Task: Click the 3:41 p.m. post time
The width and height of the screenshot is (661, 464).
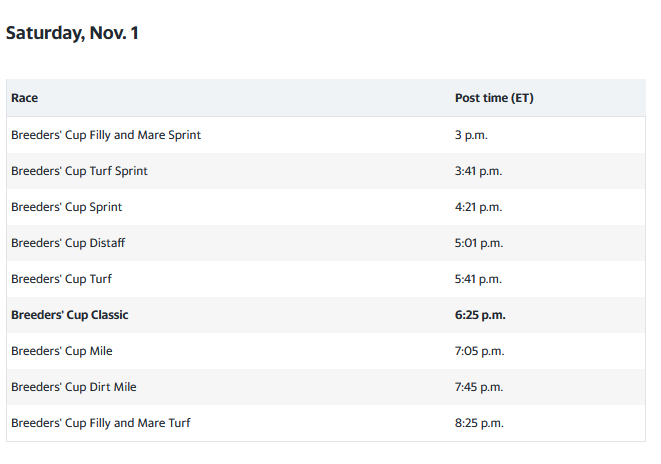Action: [x=478, y=171]
